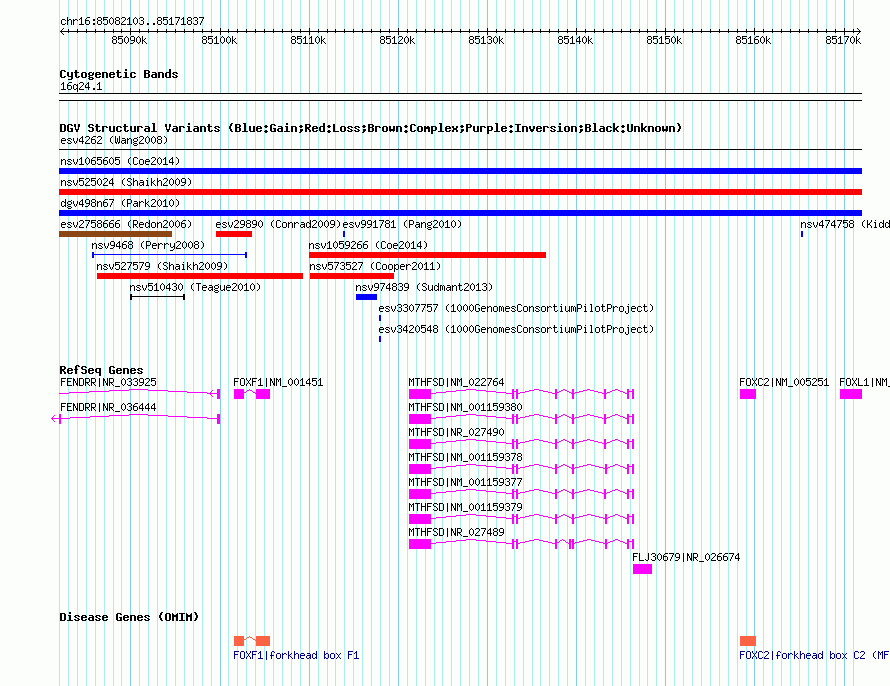The width and height of the screenshot is (890, 686).
Task: Click the FOXC2|NM_005251 RefSeq label
Action: tap(784, 382)
